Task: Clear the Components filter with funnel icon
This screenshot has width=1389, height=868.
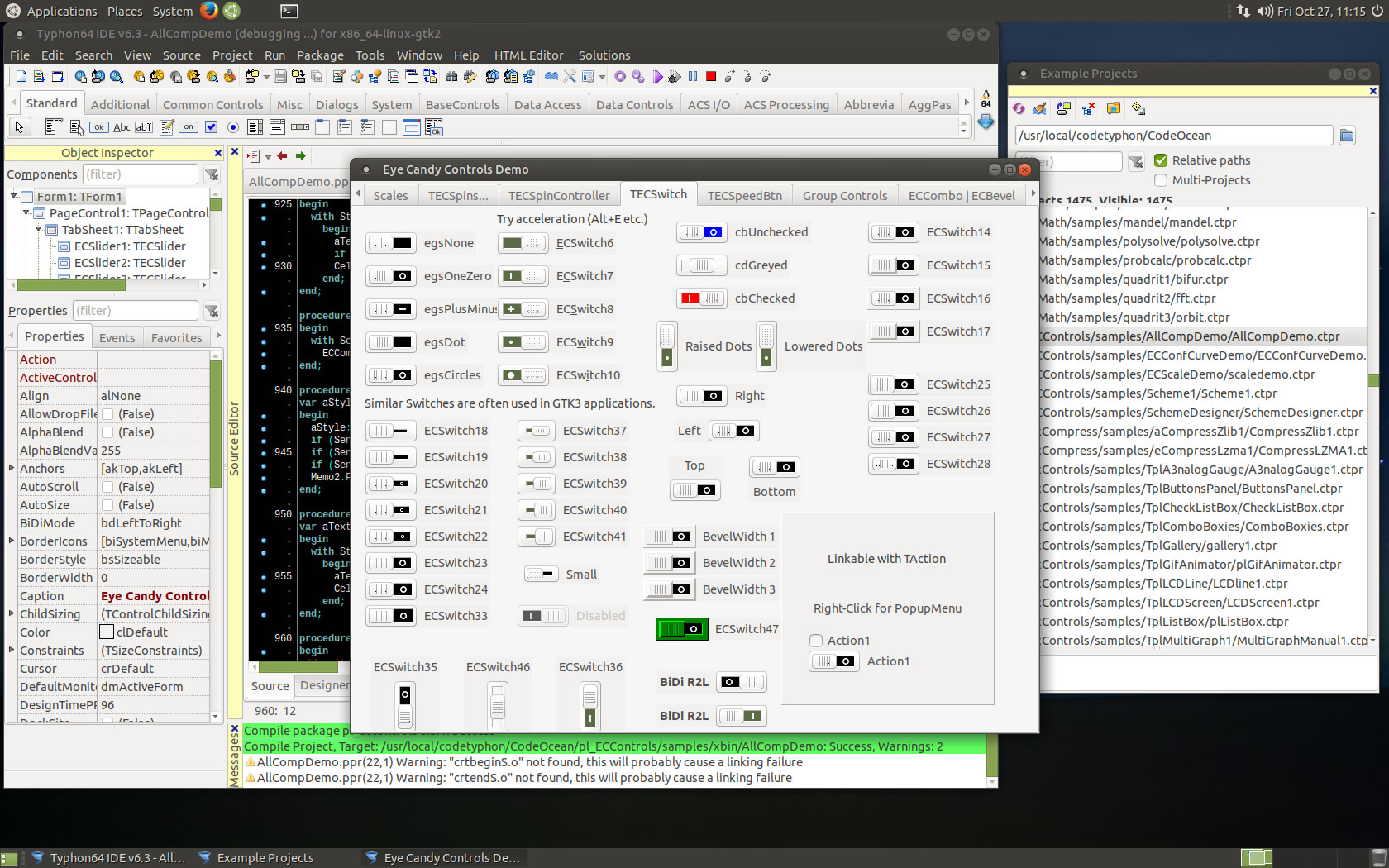Action: pyautogui.click(x=212, y=174)
